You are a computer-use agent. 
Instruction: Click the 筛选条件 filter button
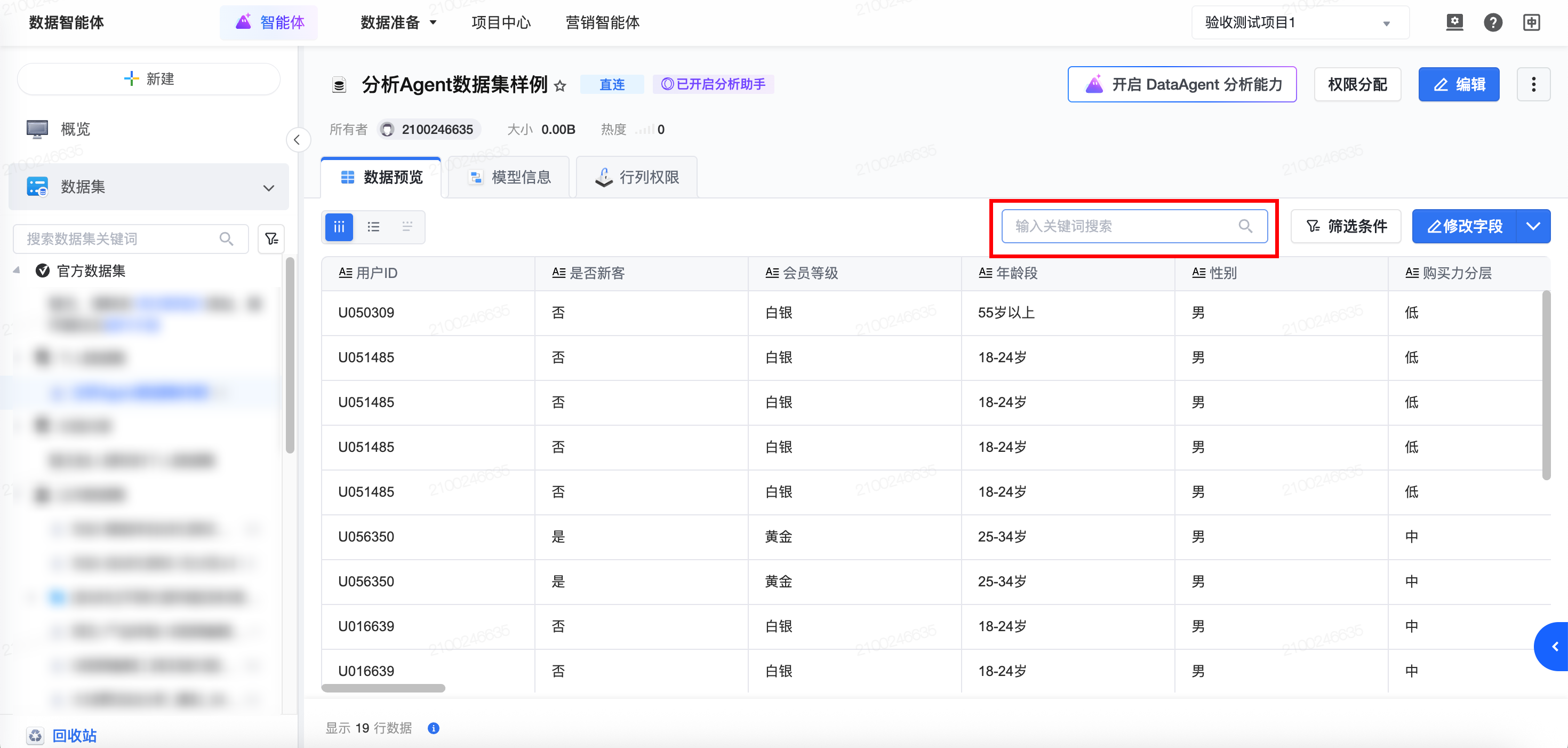pyautogui.click(x=1346, y=227)
